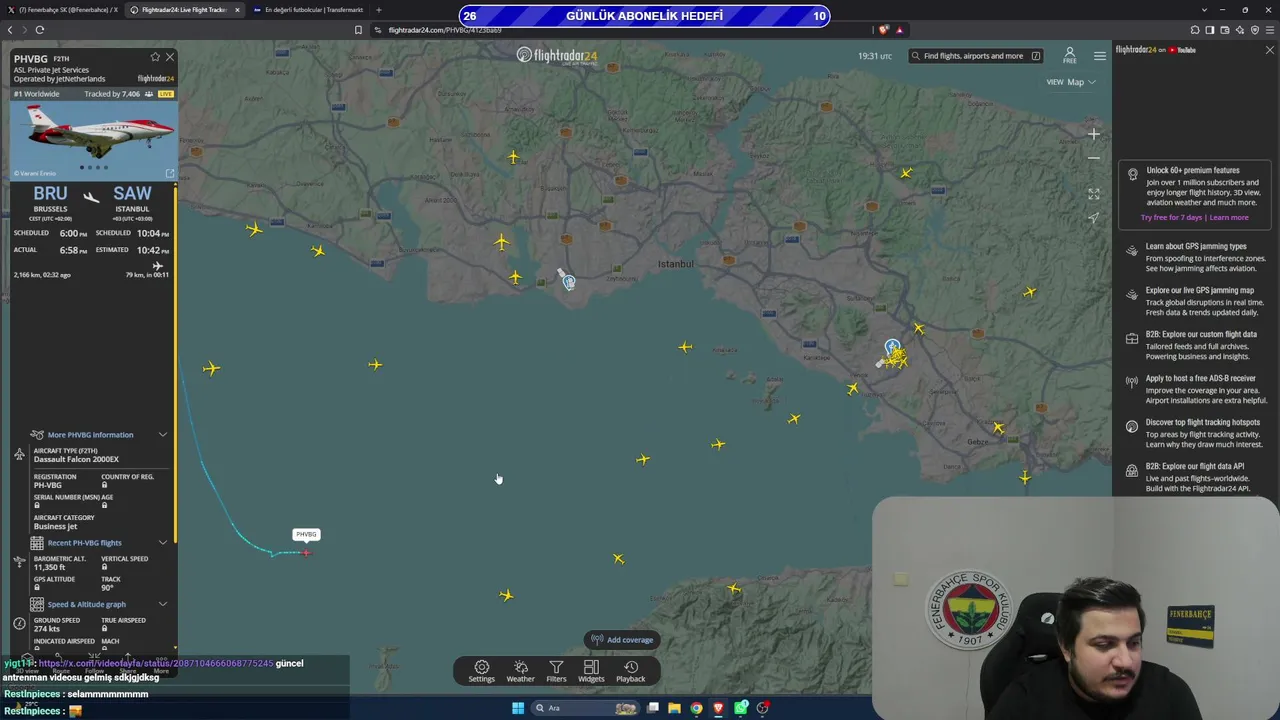Image resolution: width=1280 pixels, height=720 pixels.
Task: Click the Istanbul Airport pin near Bakırköy
Action: tap(569, 282)
